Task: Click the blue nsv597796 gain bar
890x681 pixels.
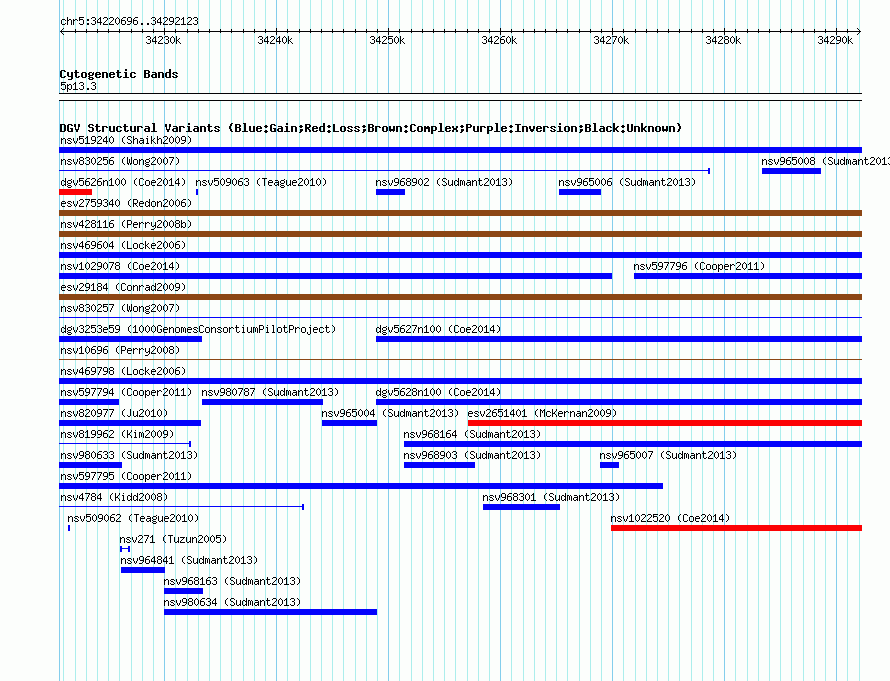Action: coord(748,276)
